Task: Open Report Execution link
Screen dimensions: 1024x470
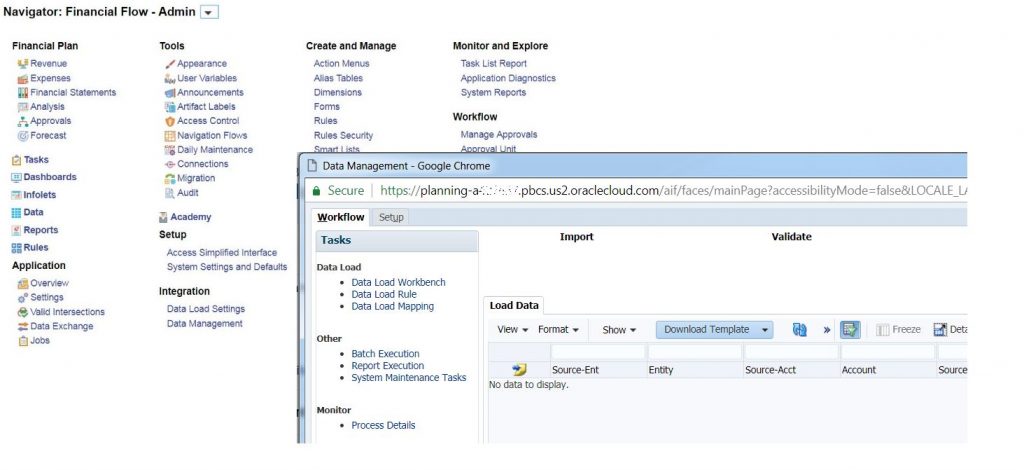Action: [x=388, y=366]
